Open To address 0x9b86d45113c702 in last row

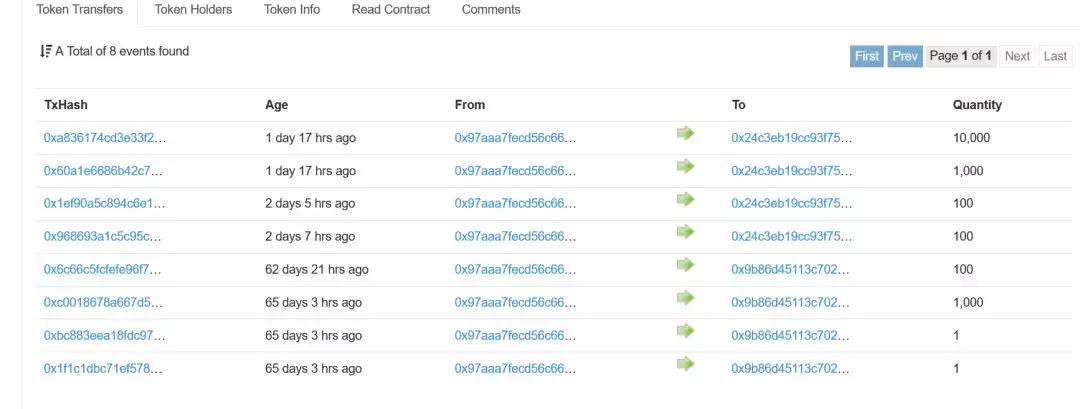pyautogui.click(x=791, y=369)
